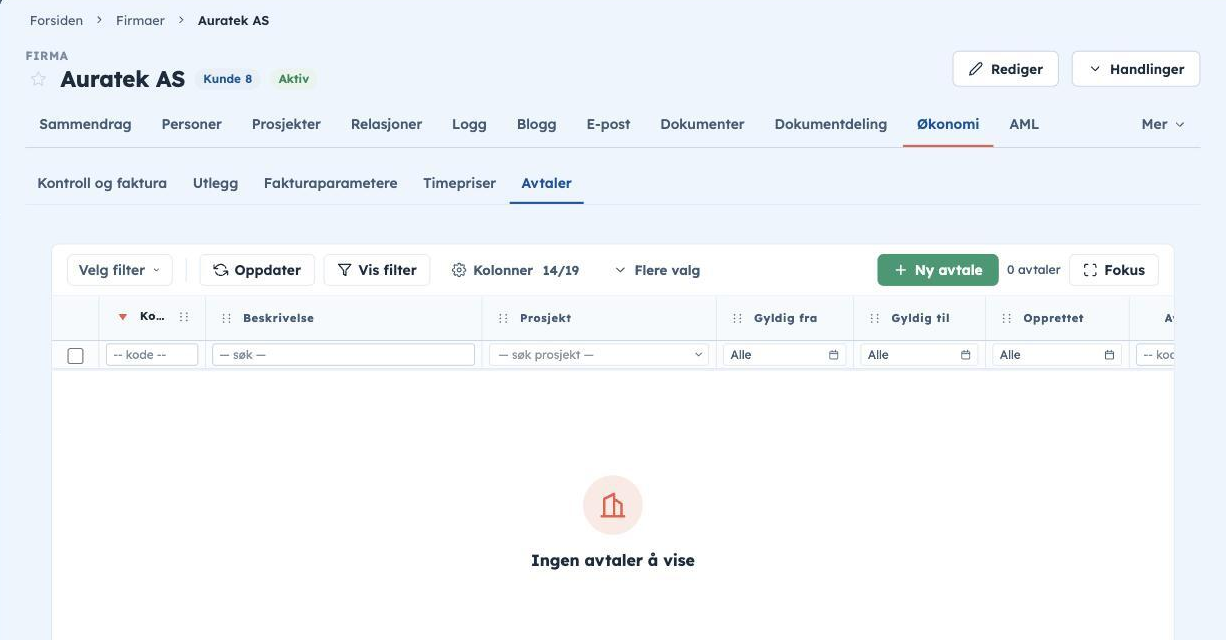Create a new agreement with Ny avtale

[x=938, y=270]
